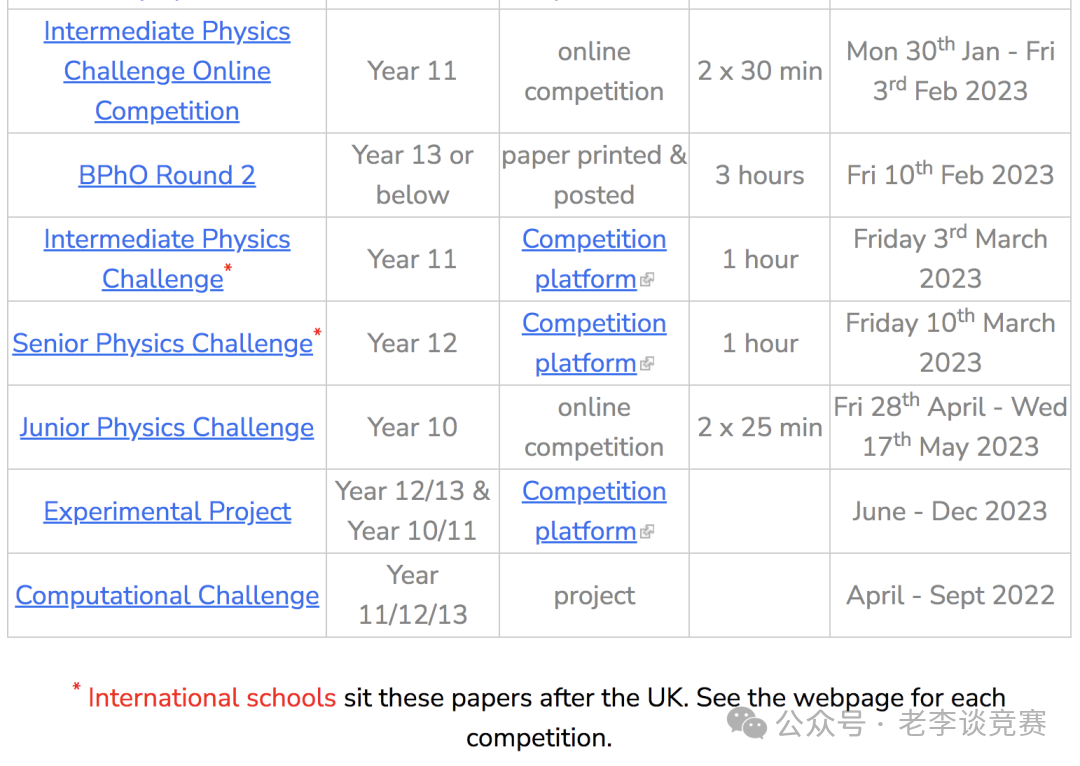The width and height of the screenshot is (1080, 766).
Task: Click the 2 x 25 min duration cell
Action: point(760,427)
